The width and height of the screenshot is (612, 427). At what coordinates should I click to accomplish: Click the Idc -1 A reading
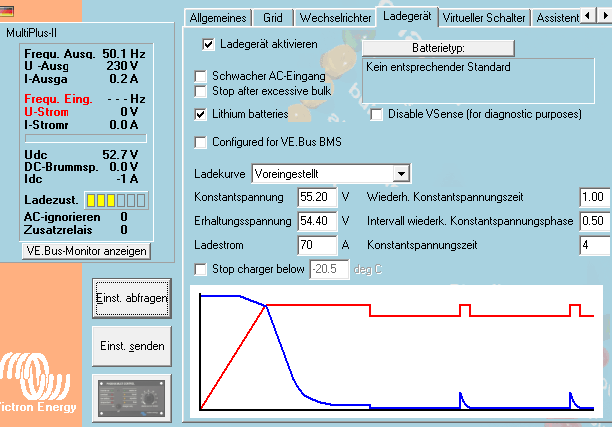pyautogui.click(x=81, y=179)
